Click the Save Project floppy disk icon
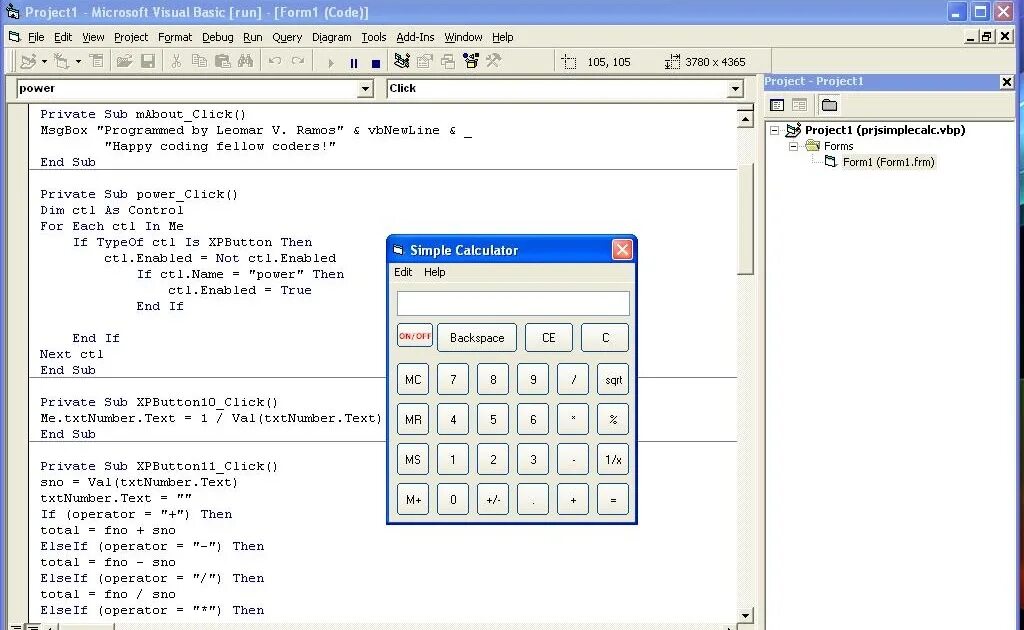1024x630 pixels. [148, 61]
